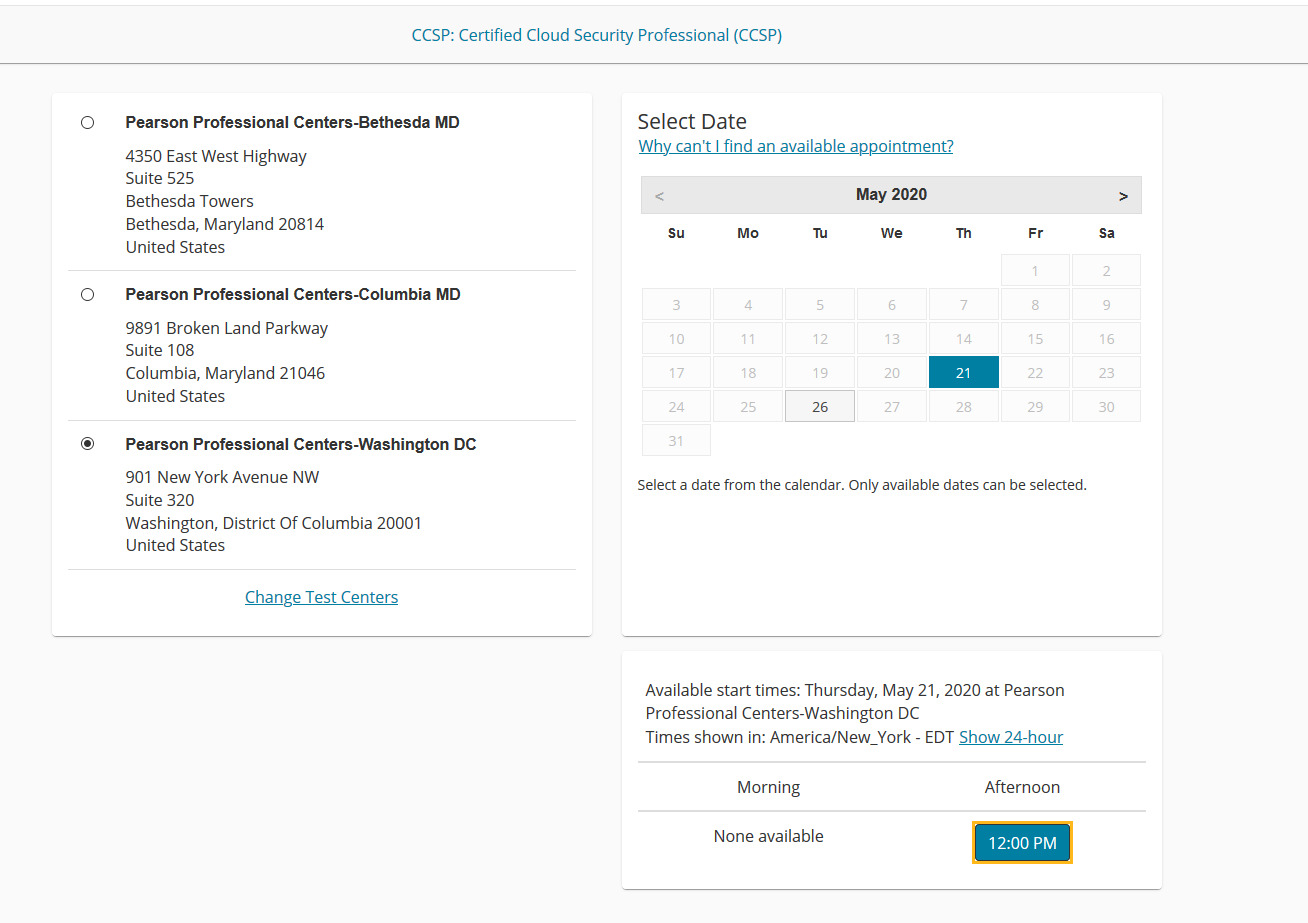Screen dimensions: 1308x923
Task: Click the May 2020 month header
Action: (x=891, y=195)
